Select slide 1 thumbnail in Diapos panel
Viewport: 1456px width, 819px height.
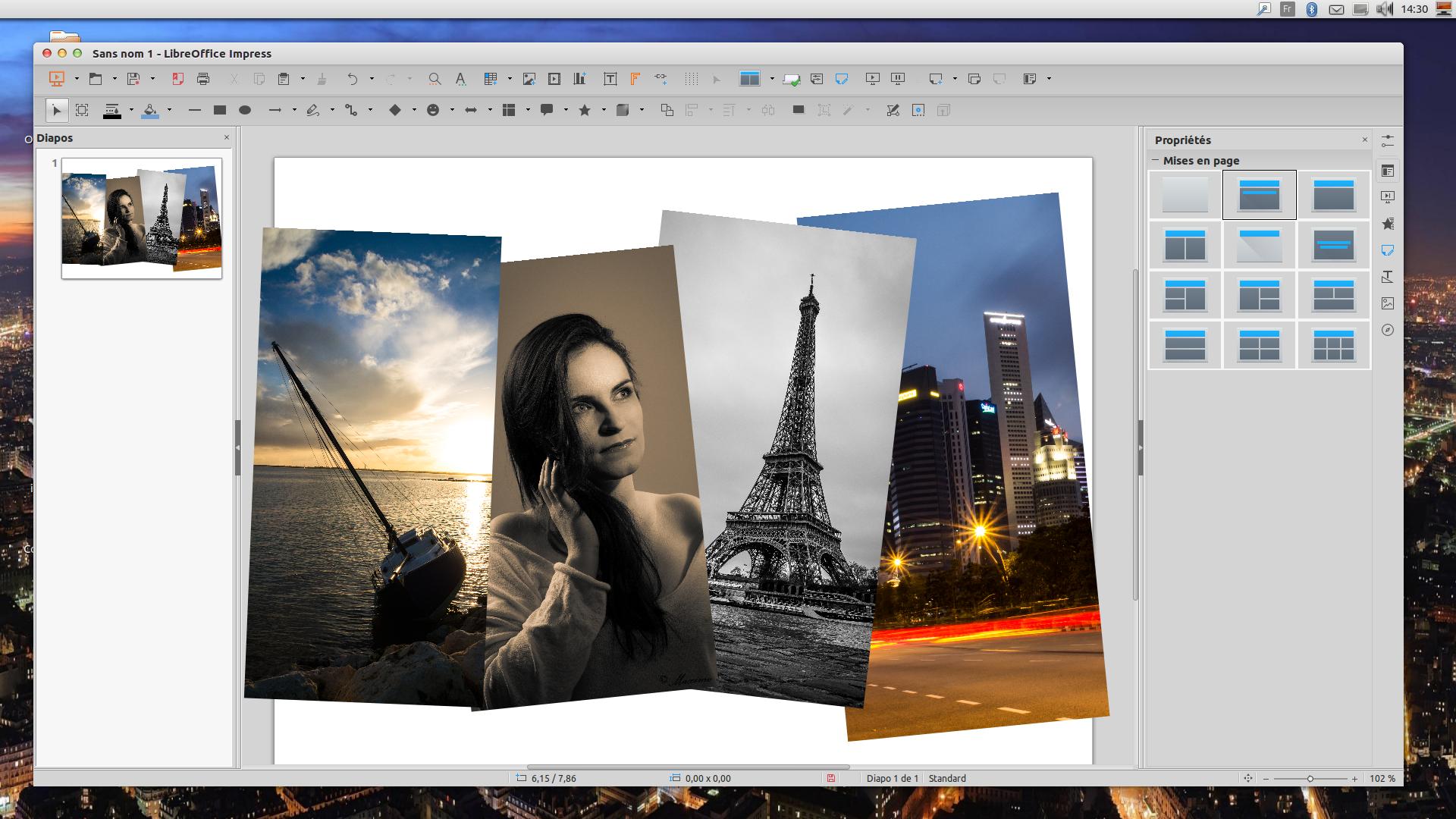tap(142, 218)
